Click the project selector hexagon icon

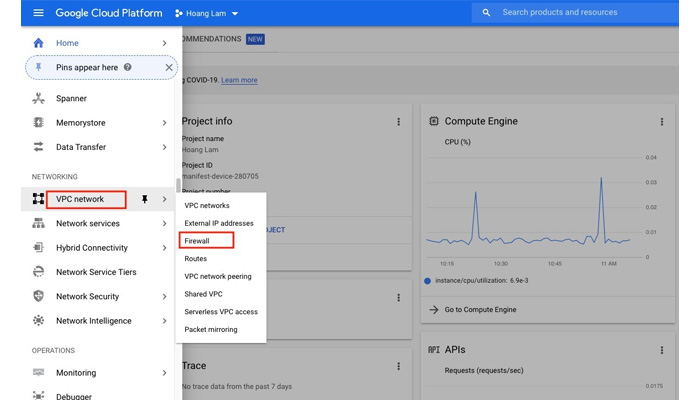click(x=179, y=13)
